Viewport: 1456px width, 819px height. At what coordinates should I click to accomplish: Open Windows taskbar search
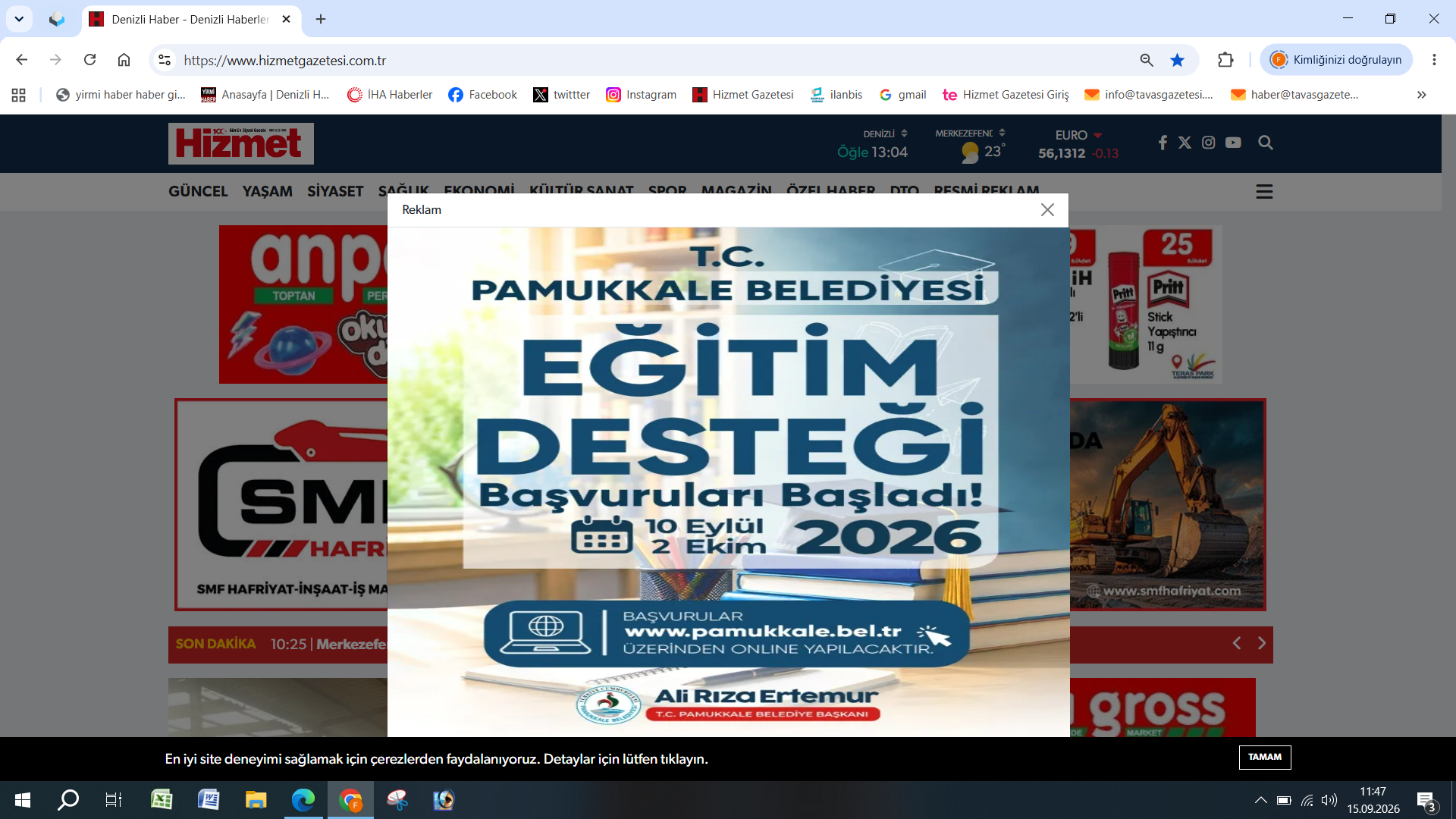(x=68, y=800)
